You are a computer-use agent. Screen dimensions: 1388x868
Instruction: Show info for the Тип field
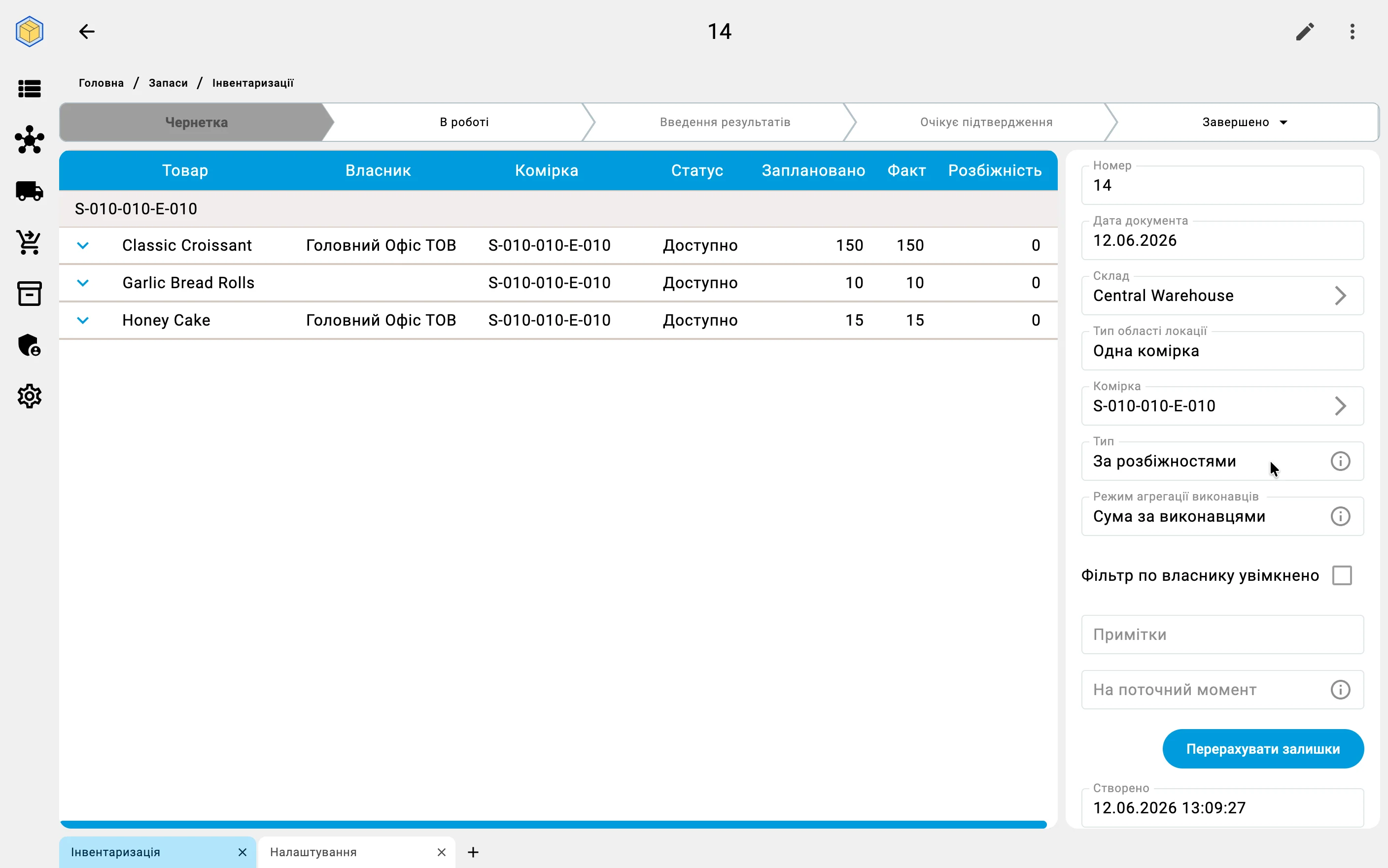[x=1340, y=461]
